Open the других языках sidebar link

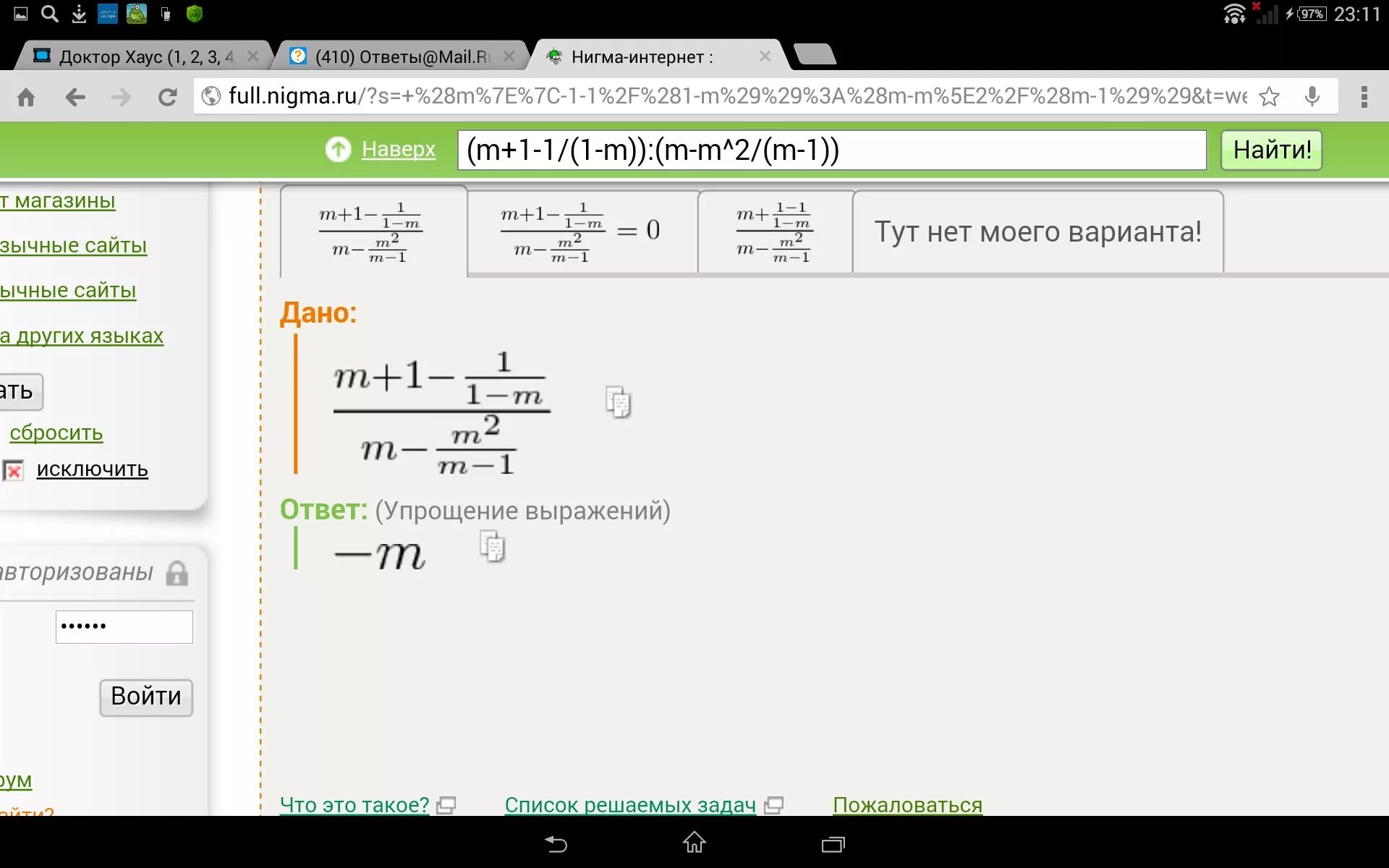82,336
